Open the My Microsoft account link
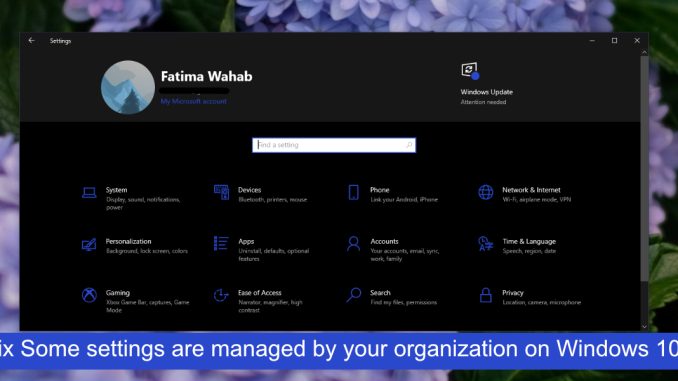This screenshot has width=678, height=381. click(193, 101)
